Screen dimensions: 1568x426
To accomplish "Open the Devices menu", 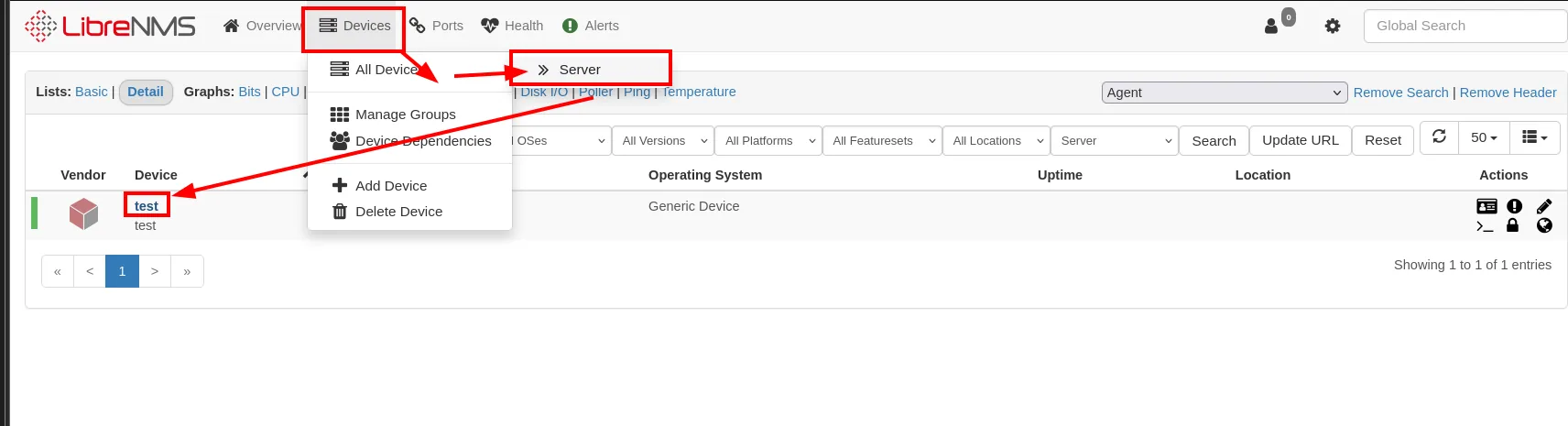I will tap(354, 26).
